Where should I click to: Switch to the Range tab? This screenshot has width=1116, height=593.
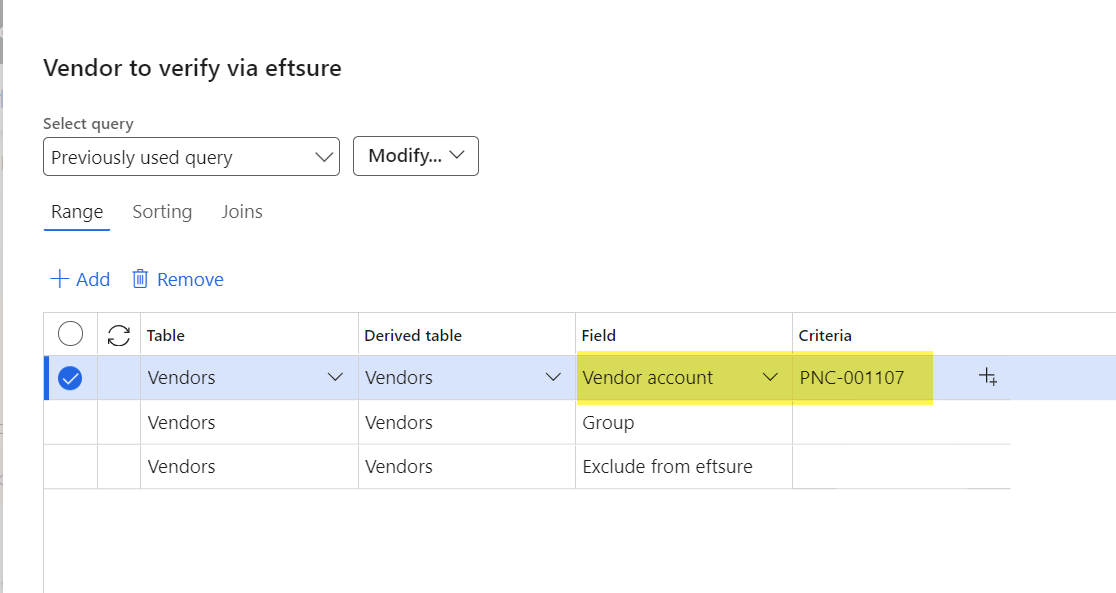tap(77, 212)
